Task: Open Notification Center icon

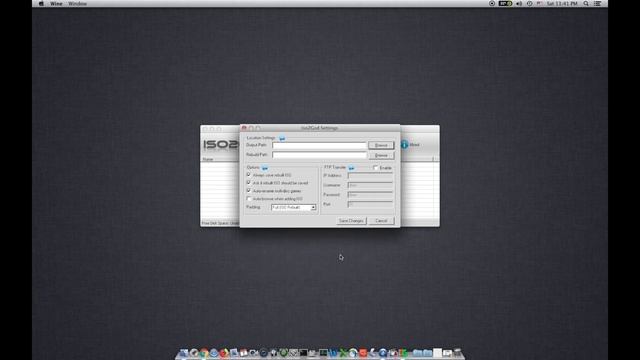Action: click(598, 4)
